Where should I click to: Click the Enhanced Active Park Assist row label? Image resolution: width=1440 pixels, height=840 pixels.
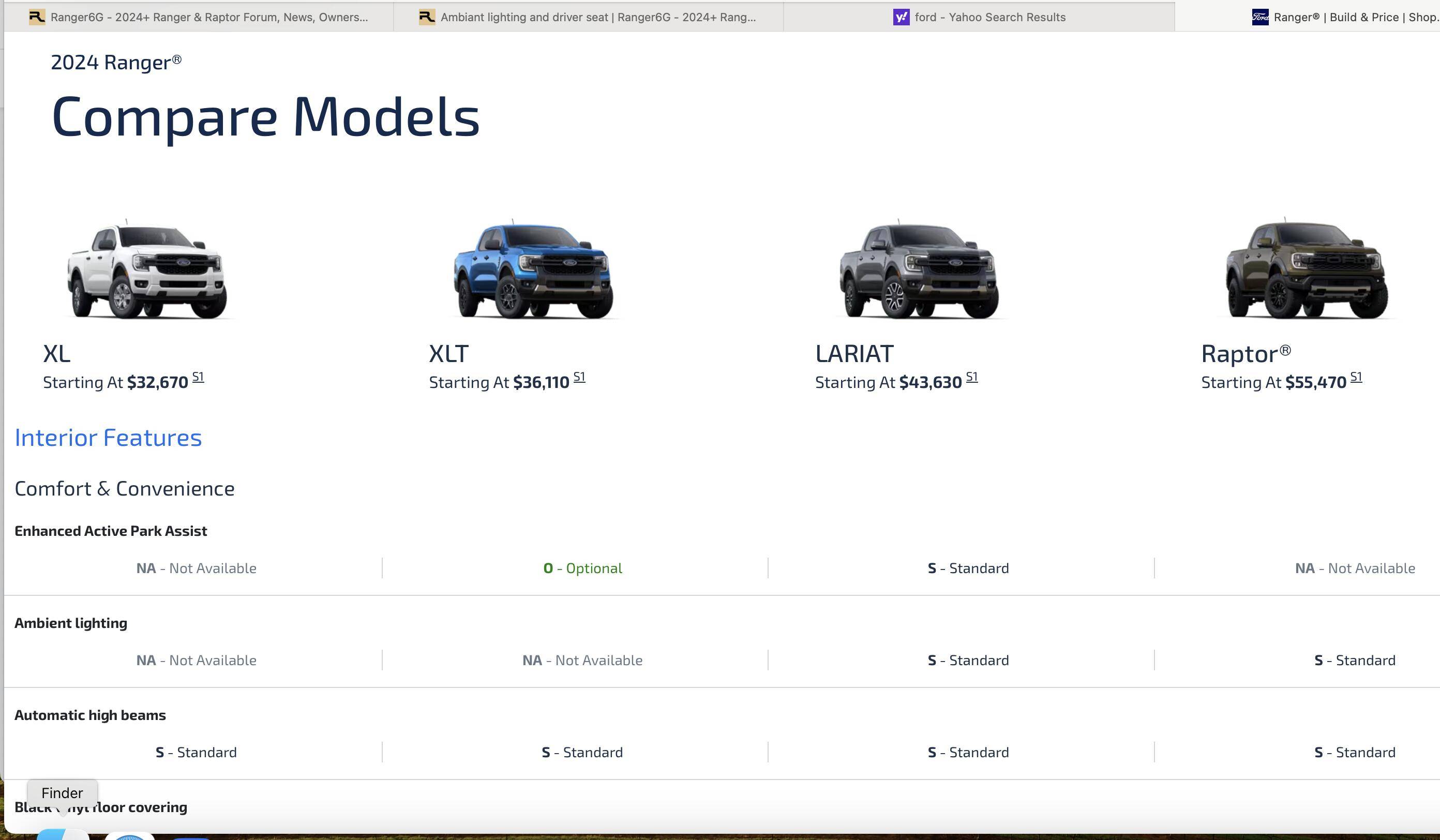point(111,531)
